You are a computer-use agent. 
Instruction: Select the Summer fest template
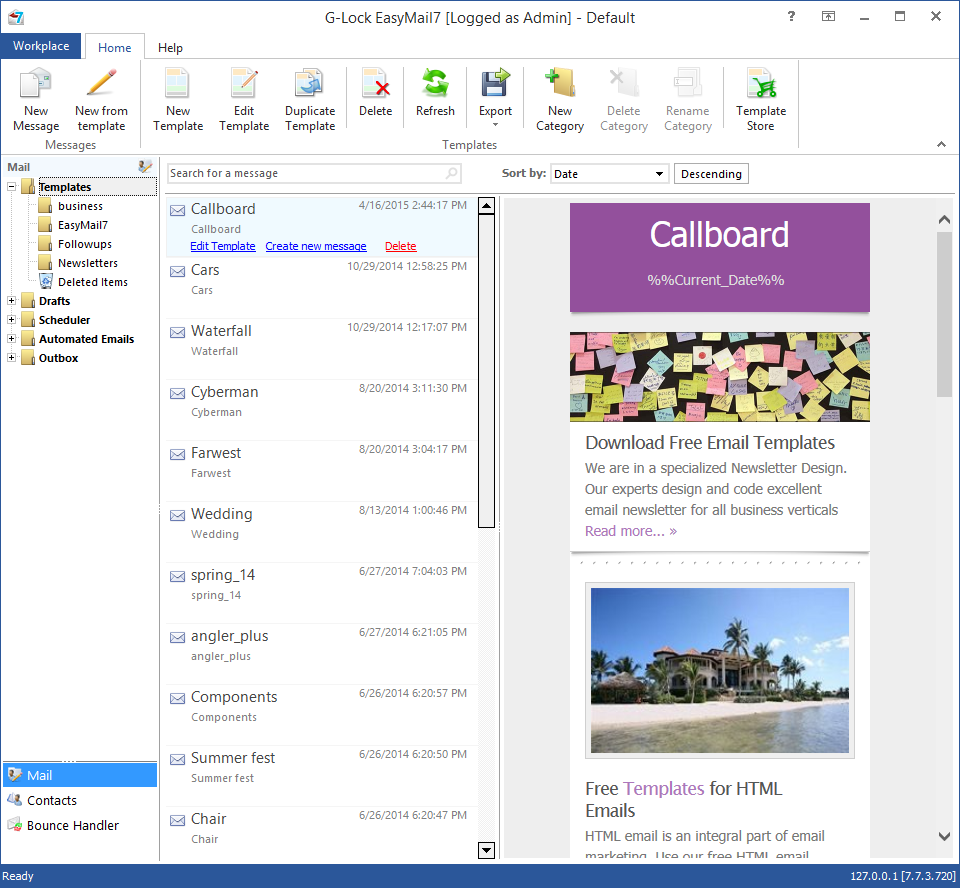[321, 776]
